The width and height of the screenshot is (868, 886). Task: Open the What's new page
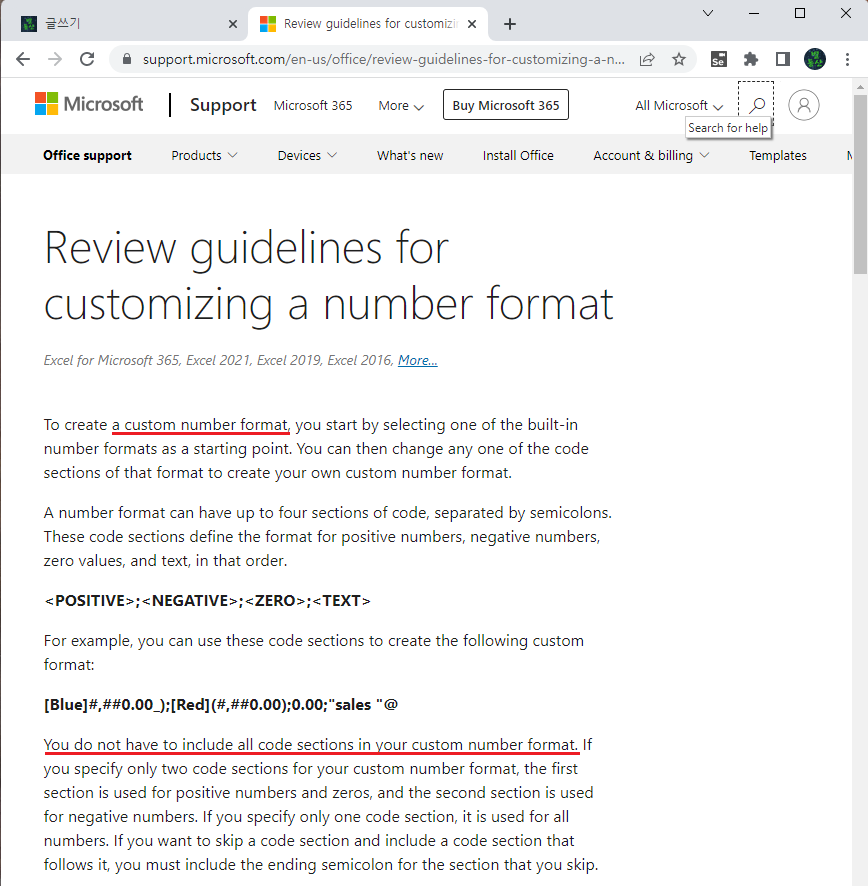coord(410,155)
